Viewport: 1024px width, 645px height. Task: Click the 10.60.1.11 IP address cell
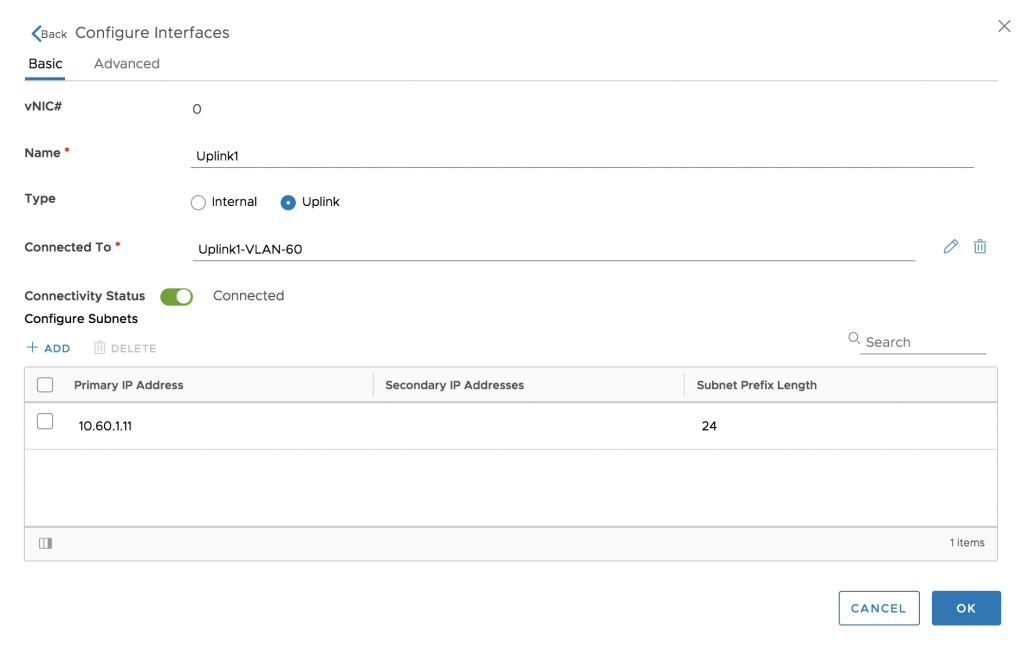click(105, 426)
